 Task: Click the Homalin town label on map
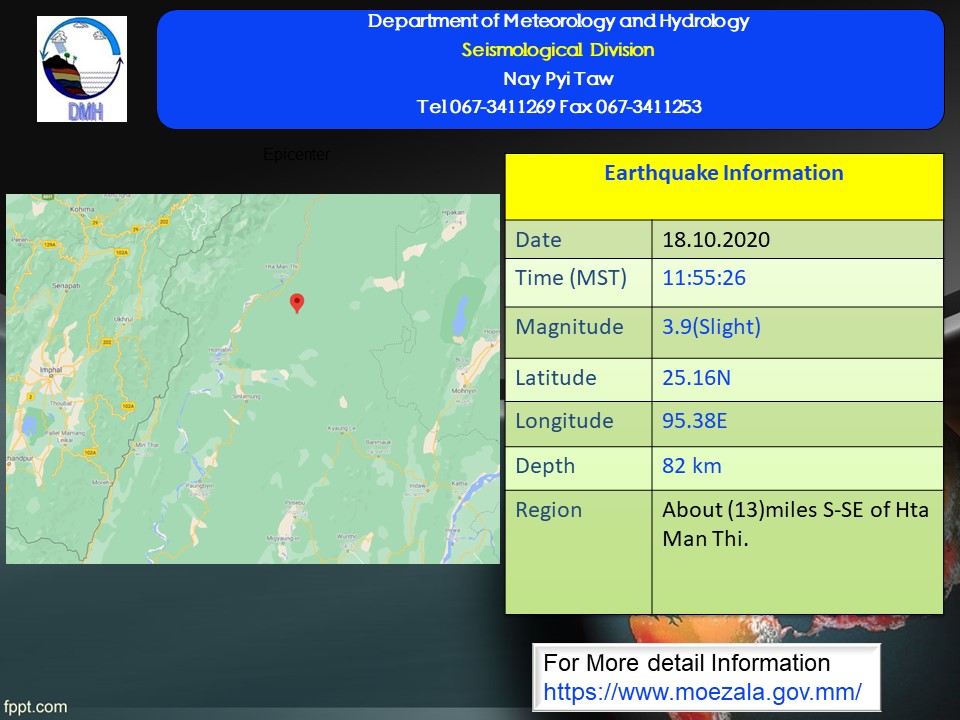pos(218,350)
